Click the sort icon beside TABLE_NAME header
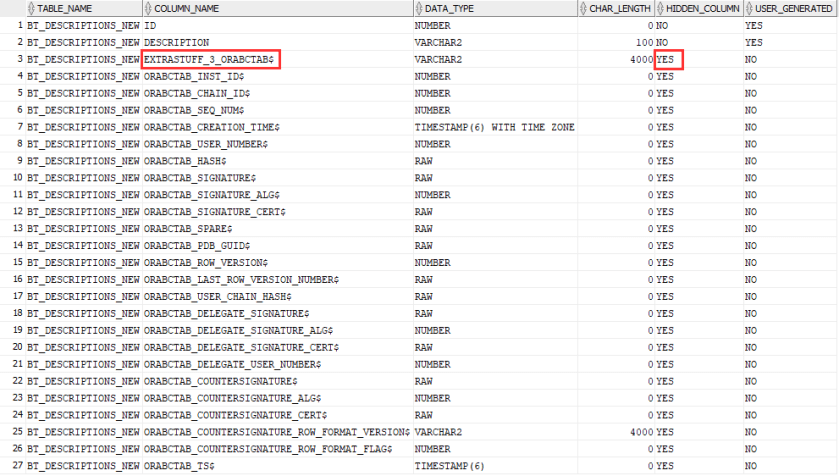This screenshot has height=476, width=839. (31, 8)
